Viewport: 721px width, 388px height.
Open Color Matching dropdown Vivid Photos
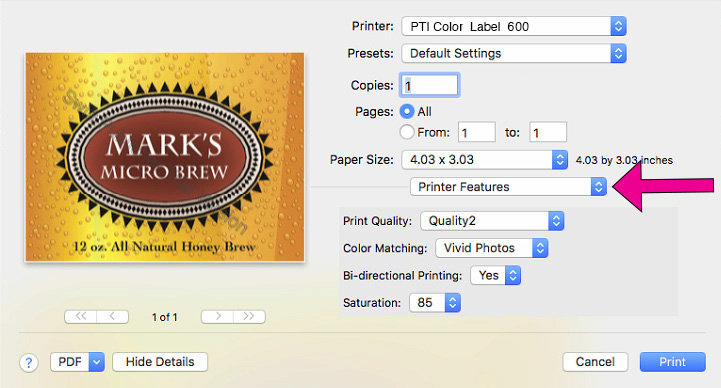pos(492,248)
